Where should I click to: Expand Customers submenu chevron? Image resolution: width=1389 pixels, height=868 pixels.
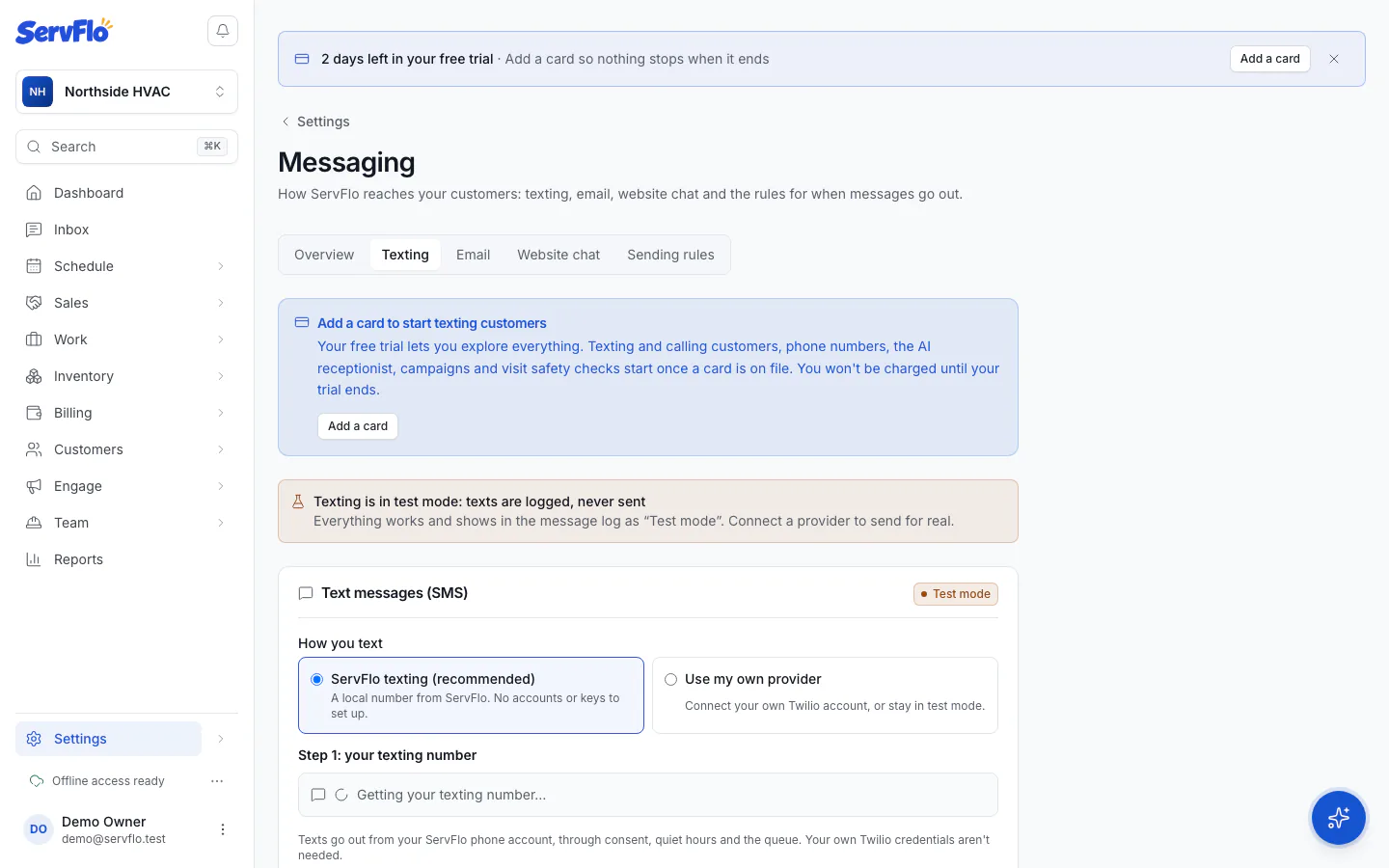[x=221, y=449]
